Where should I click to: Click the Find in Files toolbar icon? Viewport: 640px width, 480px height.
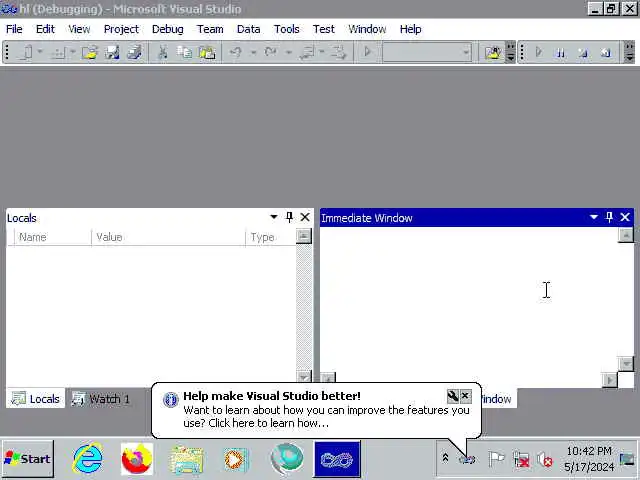[493, 52]
